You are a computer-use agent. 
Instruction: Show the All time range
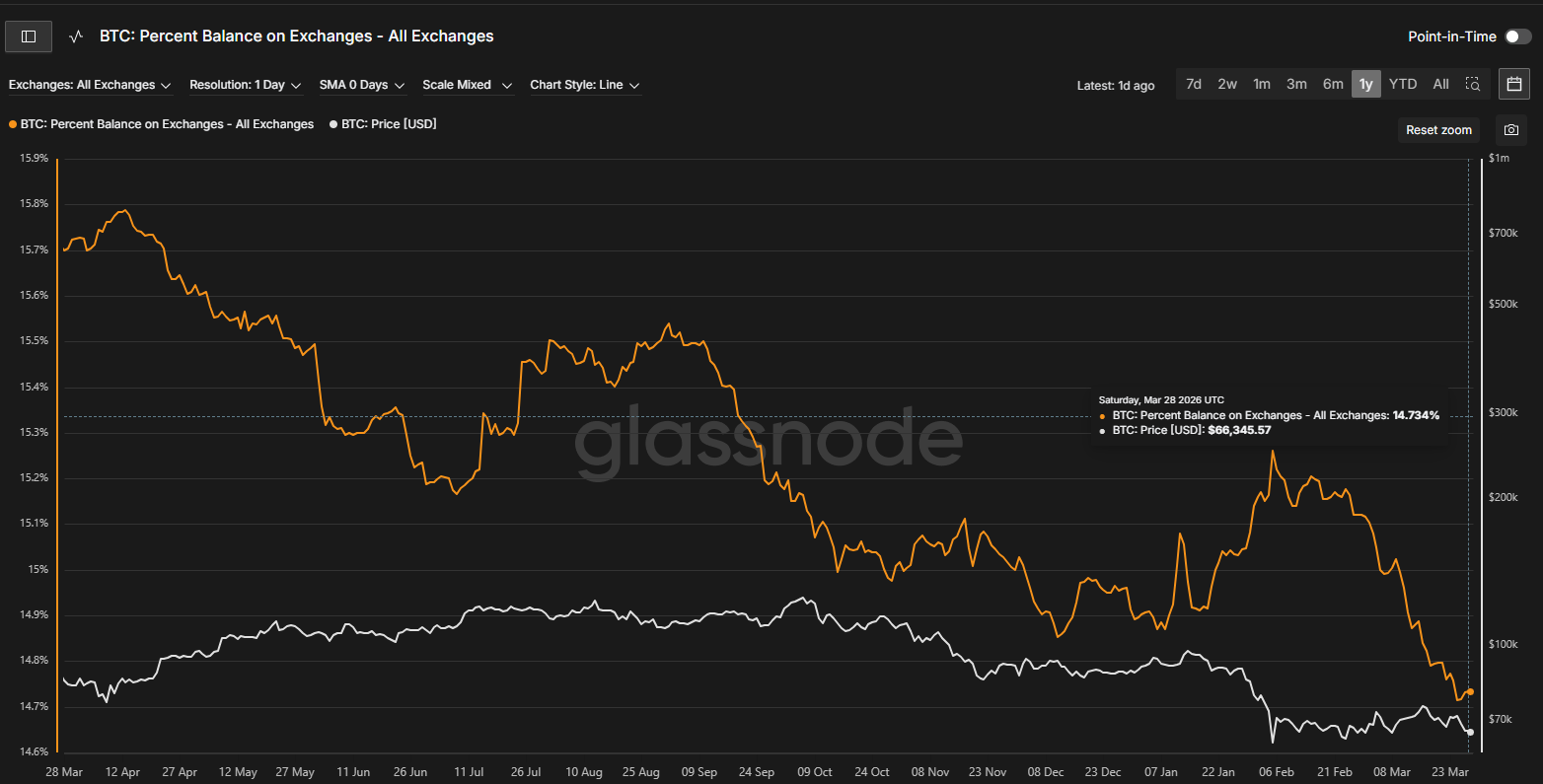1440,84
